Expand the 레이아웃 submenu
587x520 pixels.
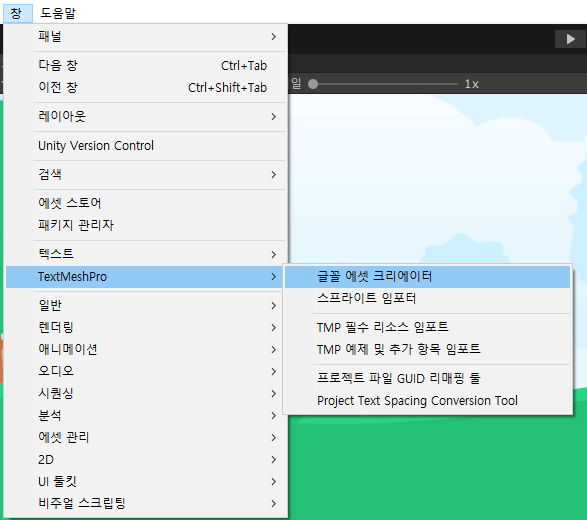146,116
